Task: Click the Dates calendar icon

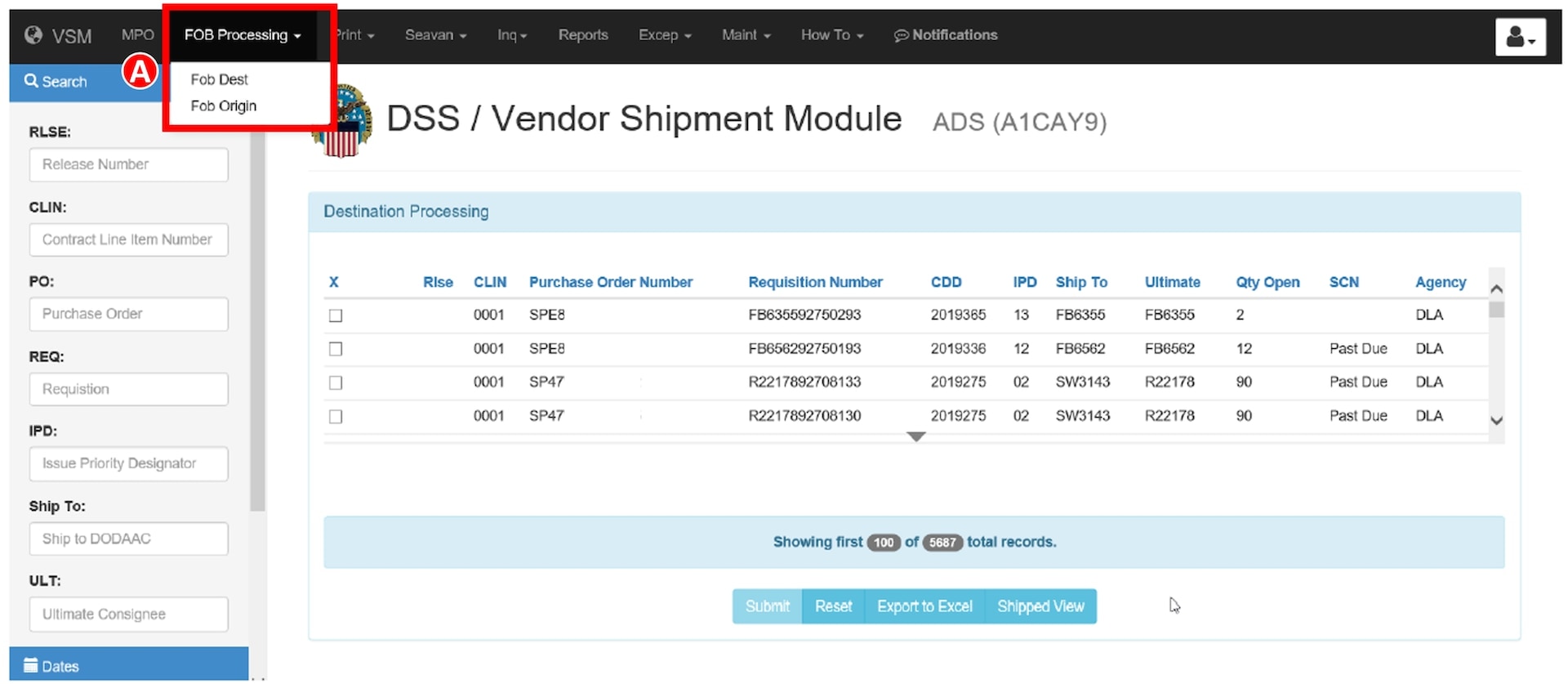Action: [31, 665]
